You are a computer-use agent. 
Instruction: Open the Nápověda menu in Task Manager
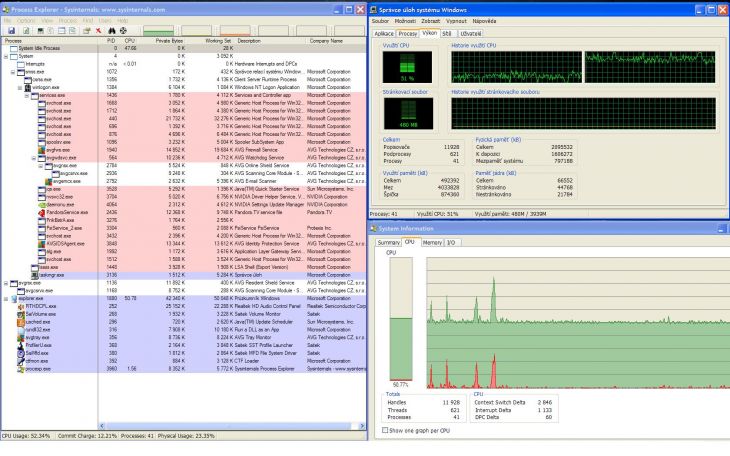(484, 21)
